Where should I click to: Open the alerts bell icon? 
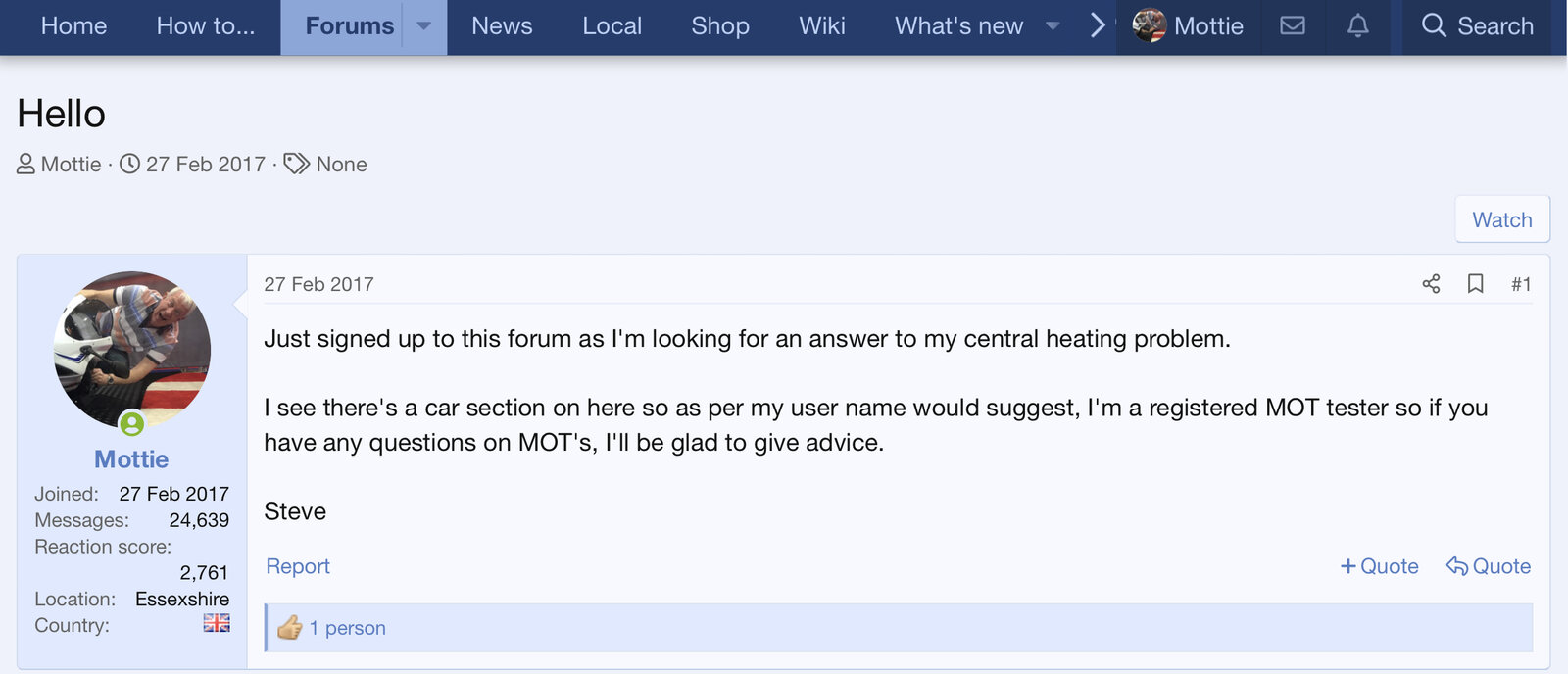pos(1357,26)
